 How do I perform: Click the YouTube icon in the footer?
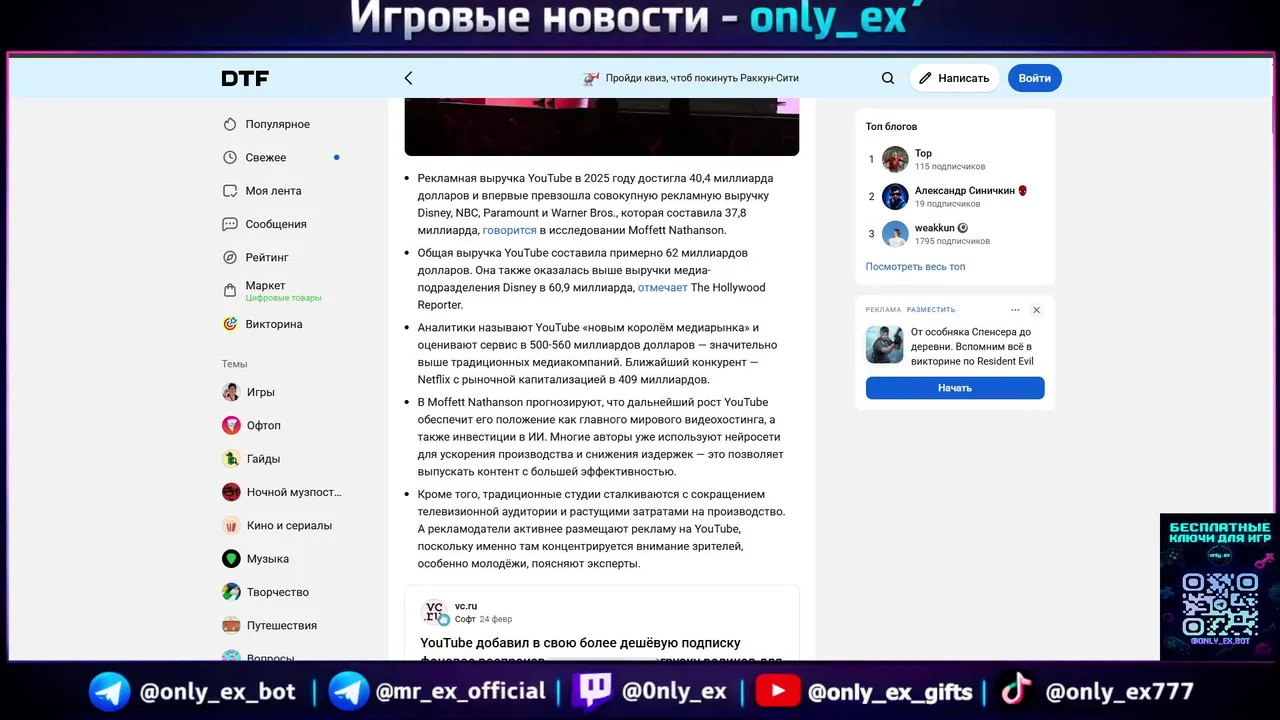pos(777,691)
